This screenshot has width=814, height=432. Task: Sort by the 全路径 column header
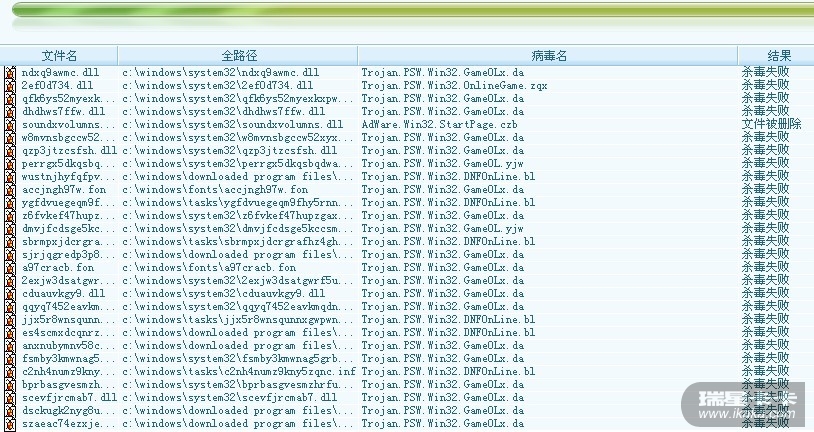coord(238,56)
